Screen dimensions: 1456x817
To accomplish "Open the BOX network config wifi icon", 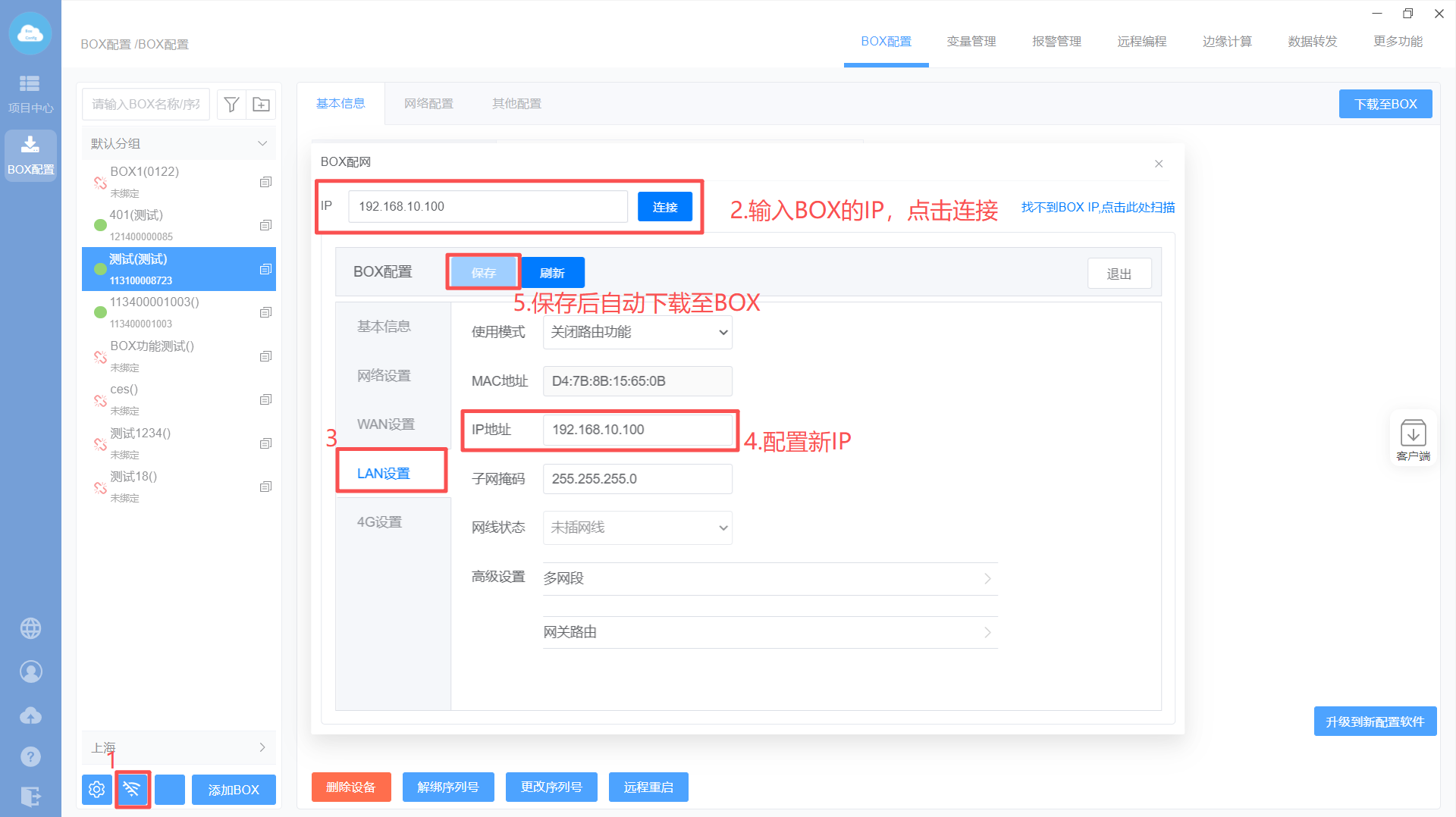I will (132, 789).
